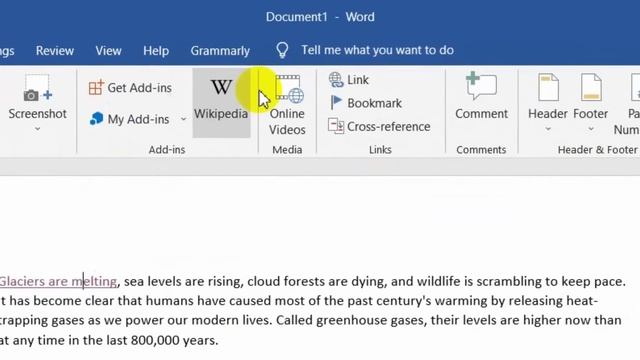The height and width of the screenshot is (360, 640).
Task: Add a Bookmark
Action: coord(366,103)
